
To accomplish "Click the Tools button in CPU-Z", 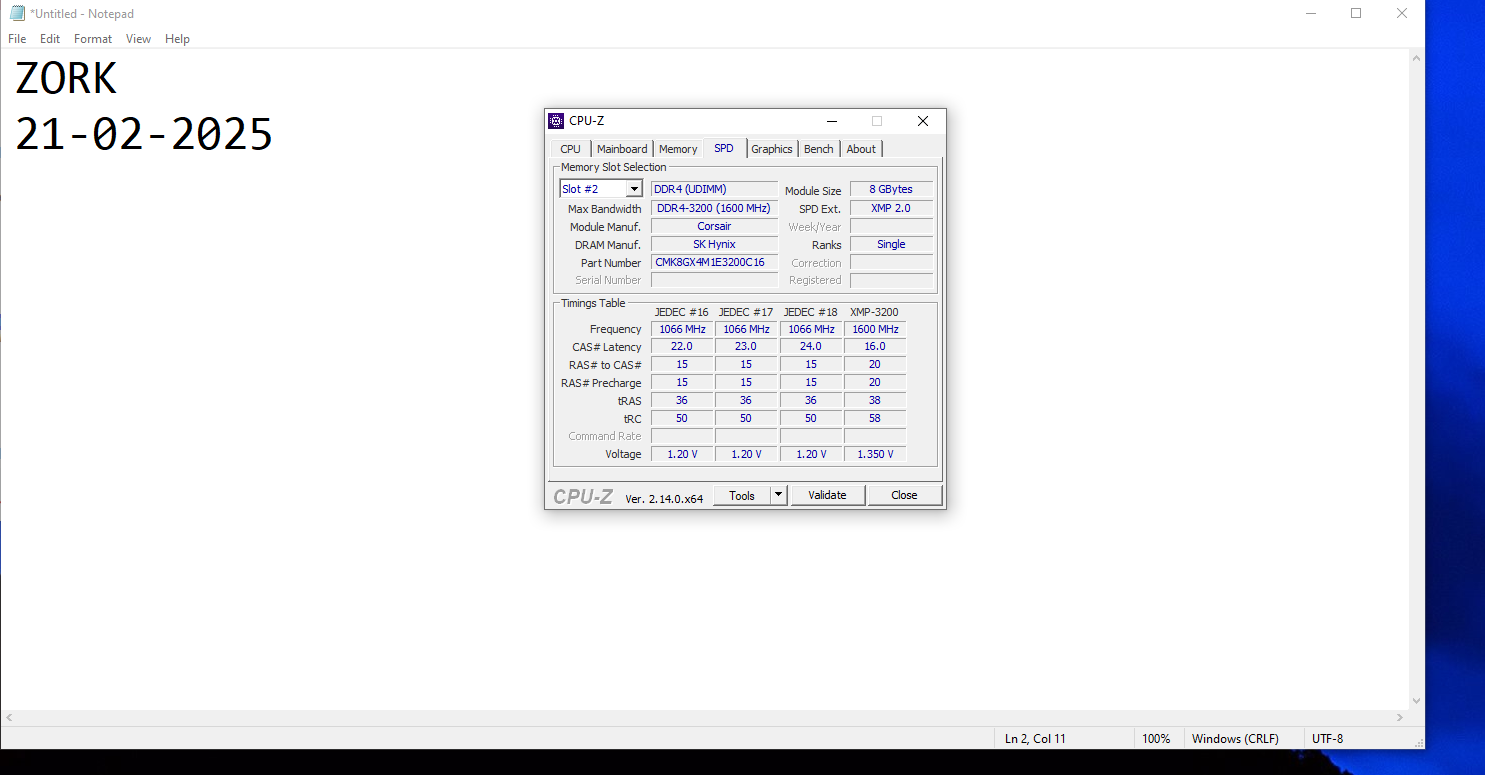I will [x=742, y=495].
